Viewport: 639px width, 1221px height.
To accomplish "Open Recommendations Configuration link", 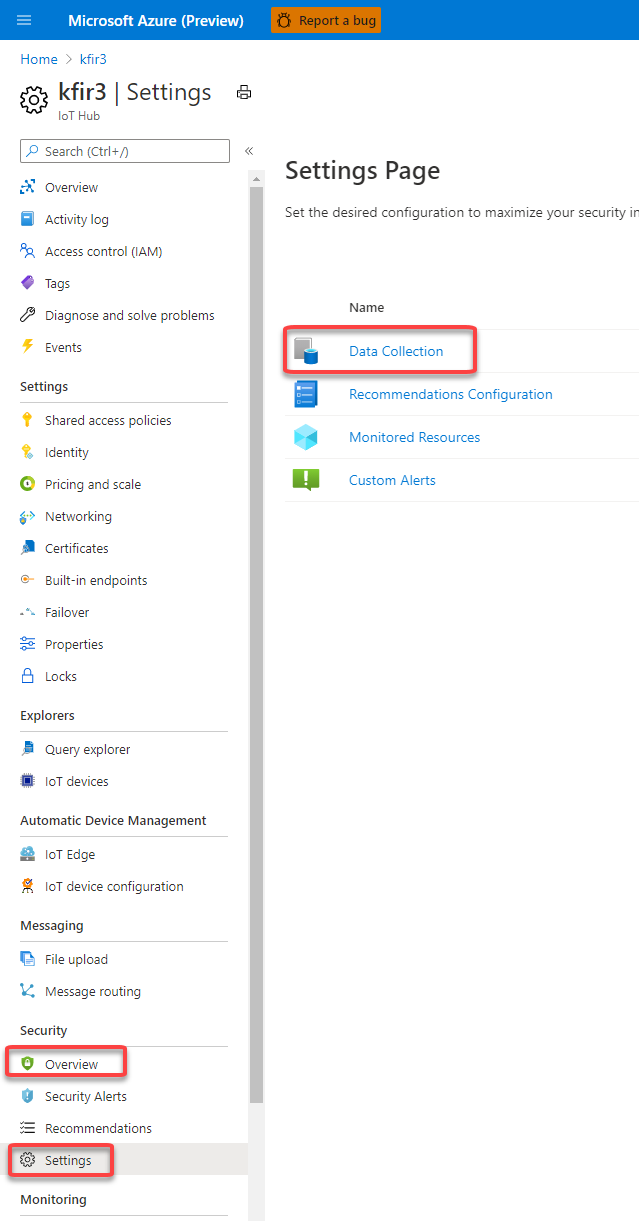I will click(451, 394).
